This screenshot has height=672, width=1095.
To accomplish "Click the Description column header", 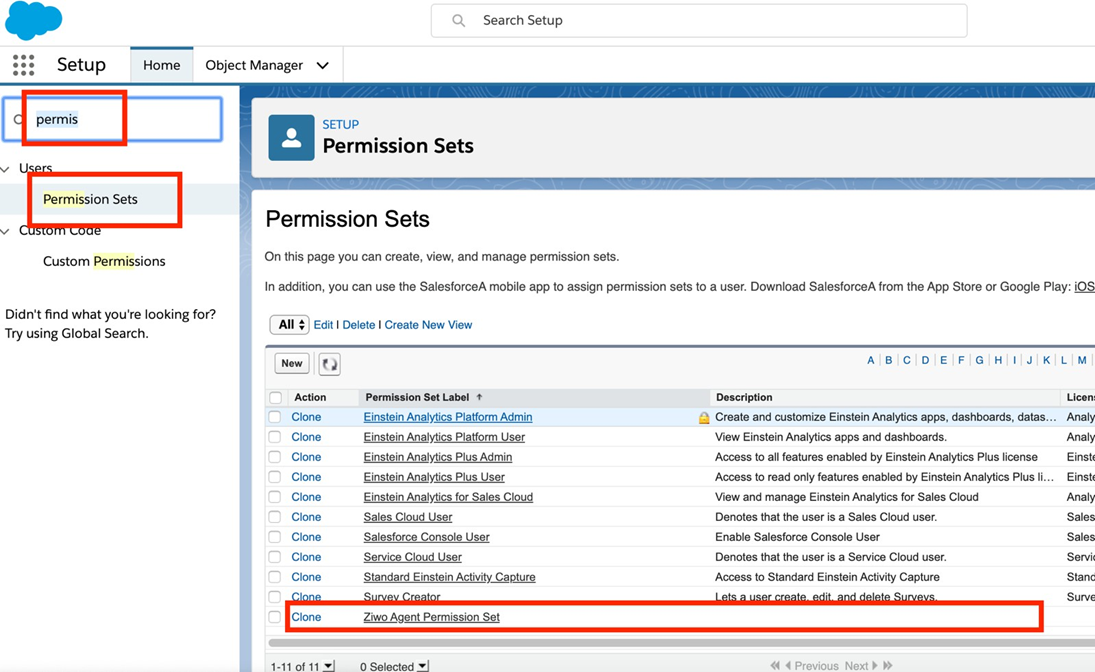I will click(744, 397).
